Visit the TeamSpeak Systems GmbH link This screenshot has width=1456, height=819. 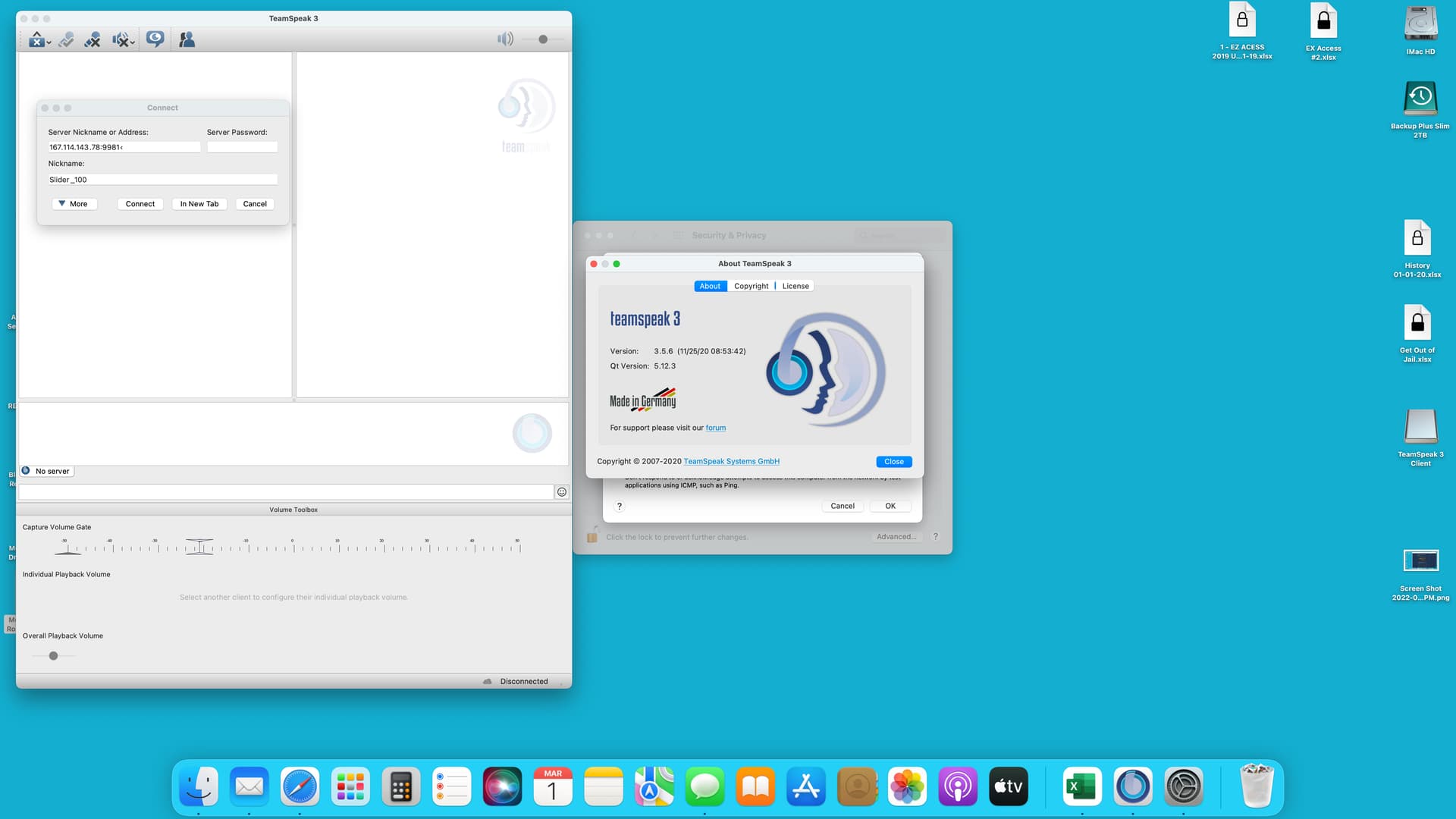point(731,461)
